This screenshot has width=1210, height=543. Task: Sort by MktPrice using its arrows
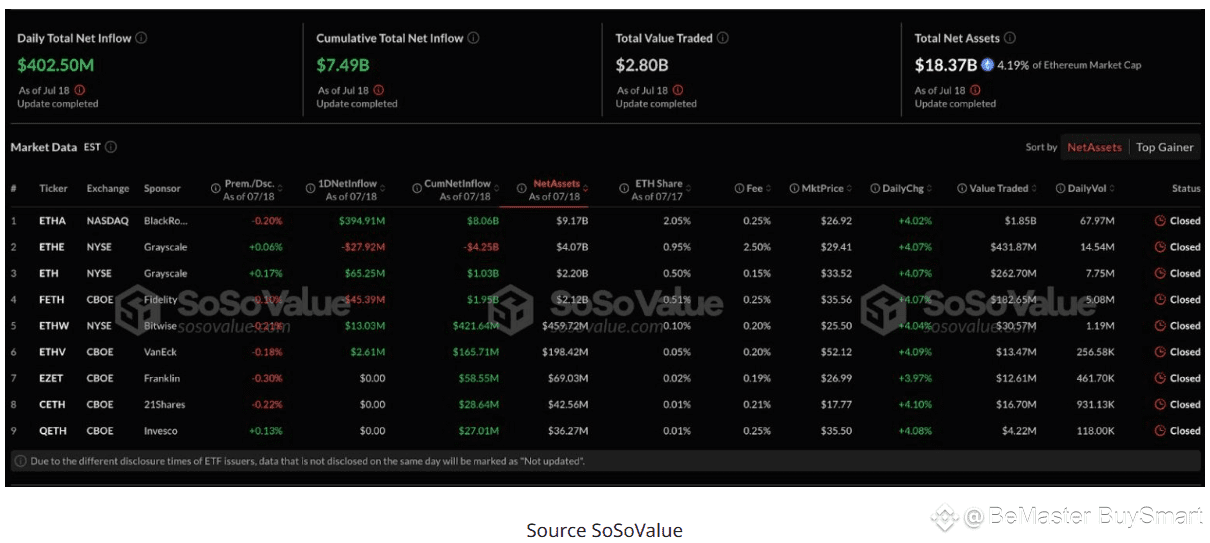click(851, 188)
